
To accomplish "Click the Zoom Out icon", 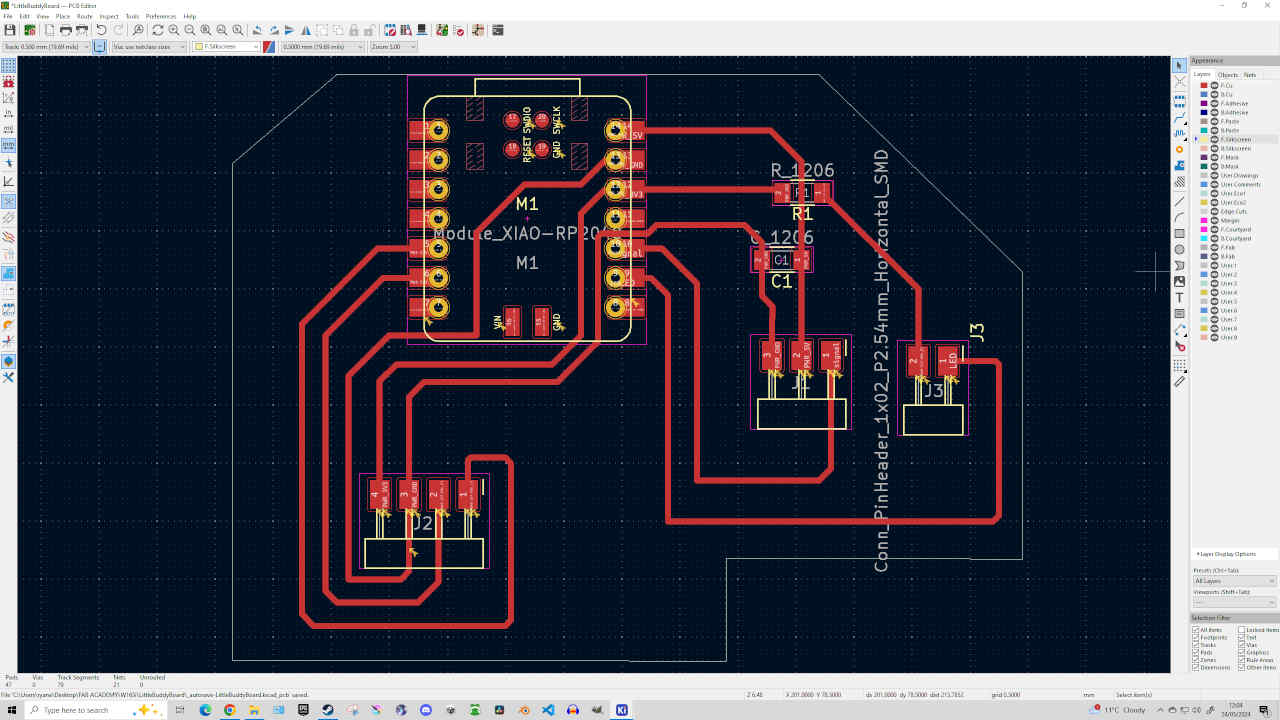I will pos(190,31).
